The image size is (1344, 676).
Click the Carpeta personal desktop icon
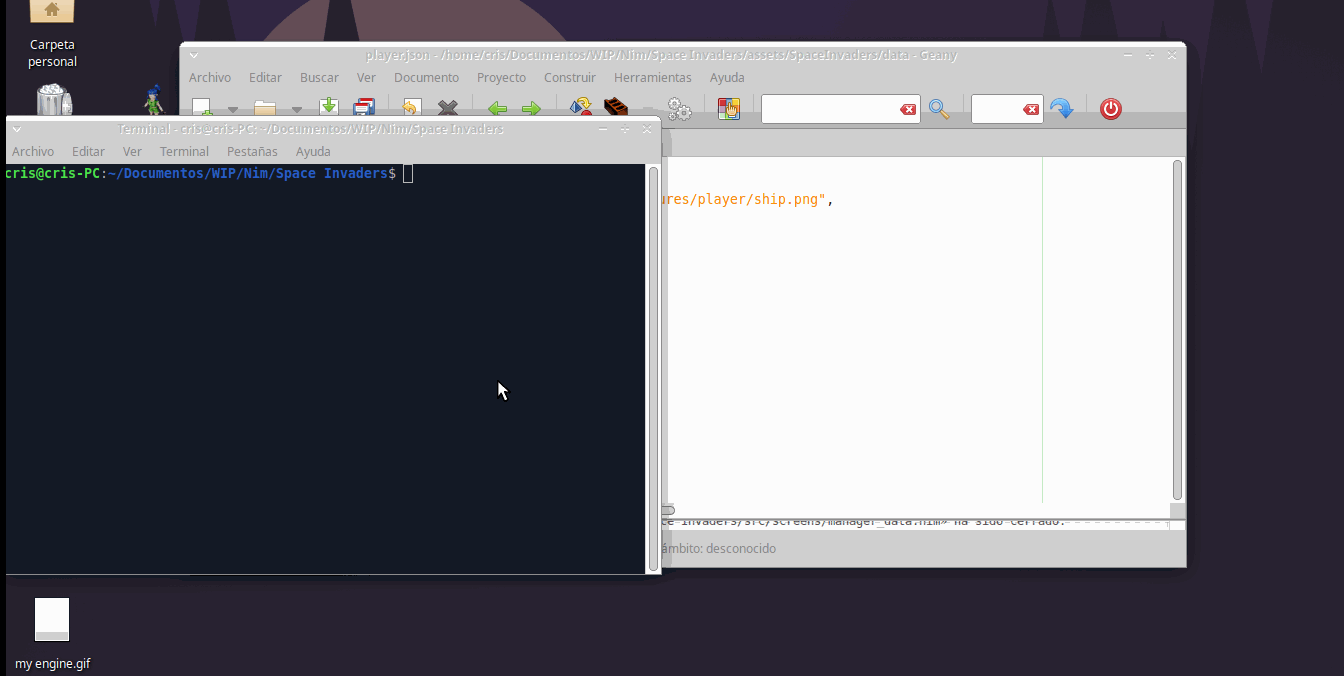52,35
